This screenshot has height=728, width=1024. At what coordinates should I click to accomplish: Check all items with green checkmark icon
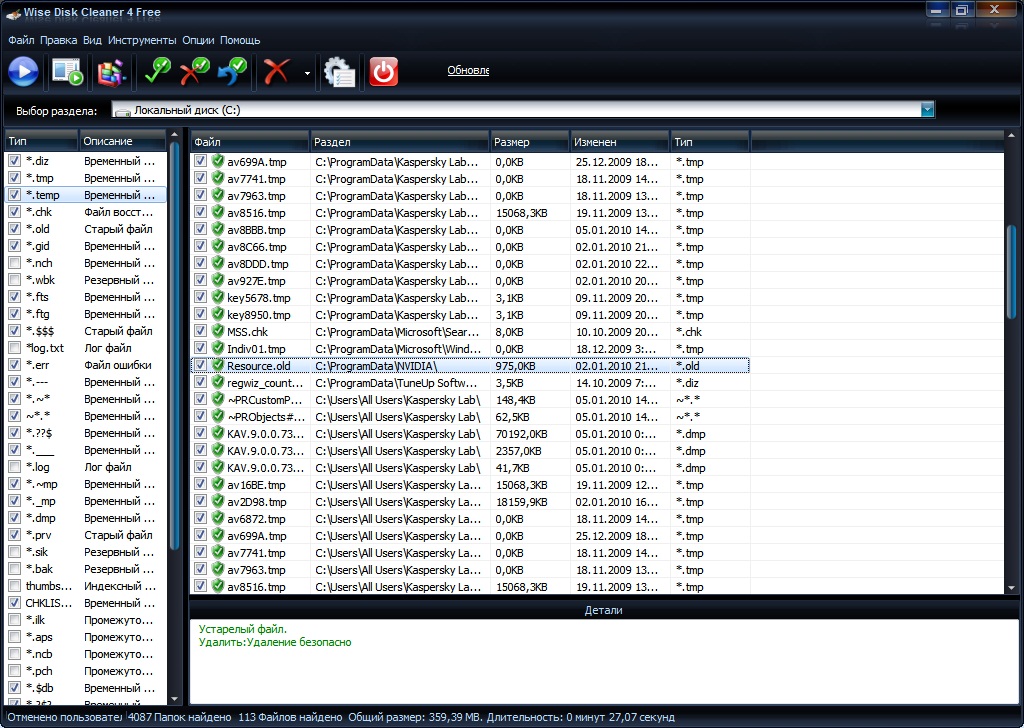(x=157, y=71)
